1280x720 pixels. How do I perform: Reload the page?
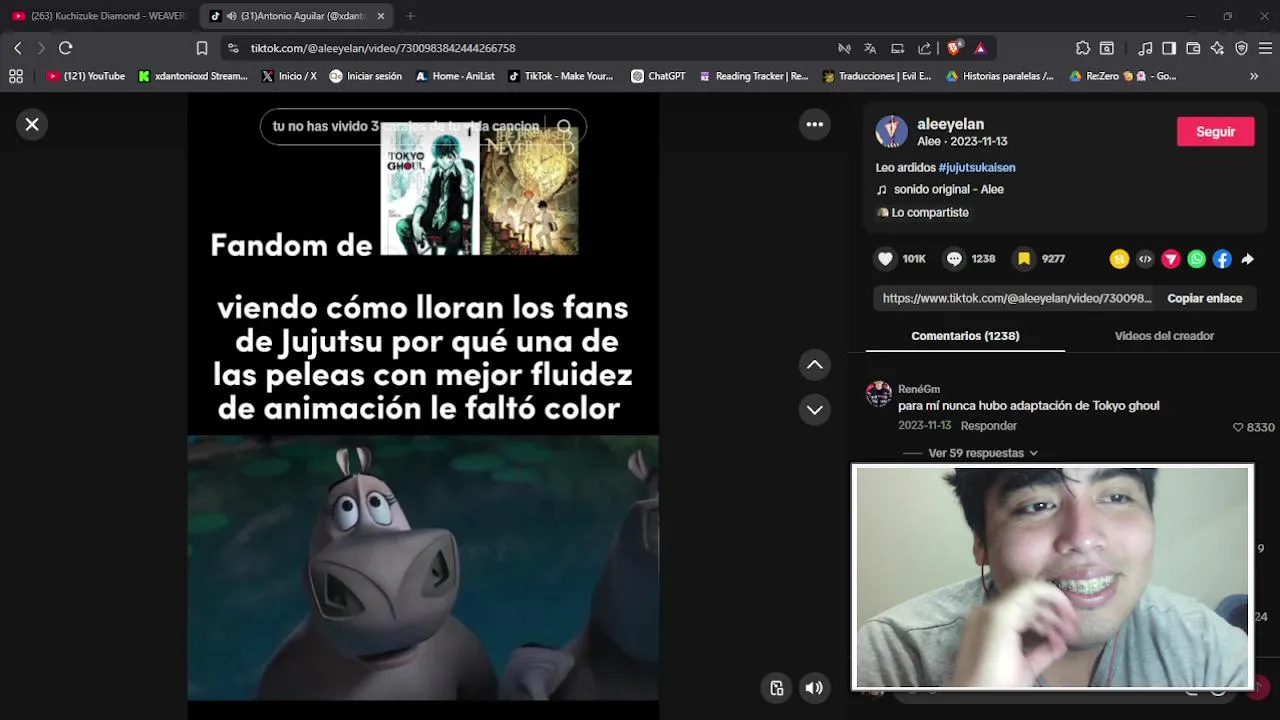pos(66,48)
